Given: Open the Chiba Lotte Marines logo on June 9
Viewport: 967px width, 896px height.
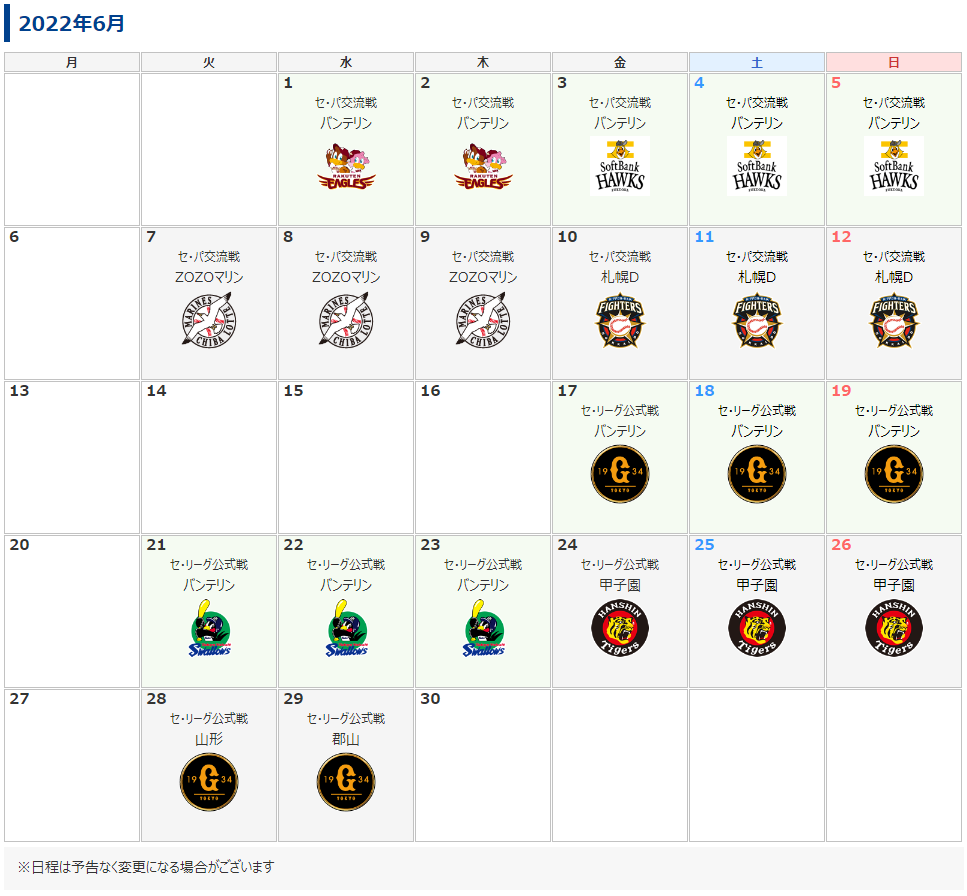Looking at the screenshot, I should click(x=483, y=320).
